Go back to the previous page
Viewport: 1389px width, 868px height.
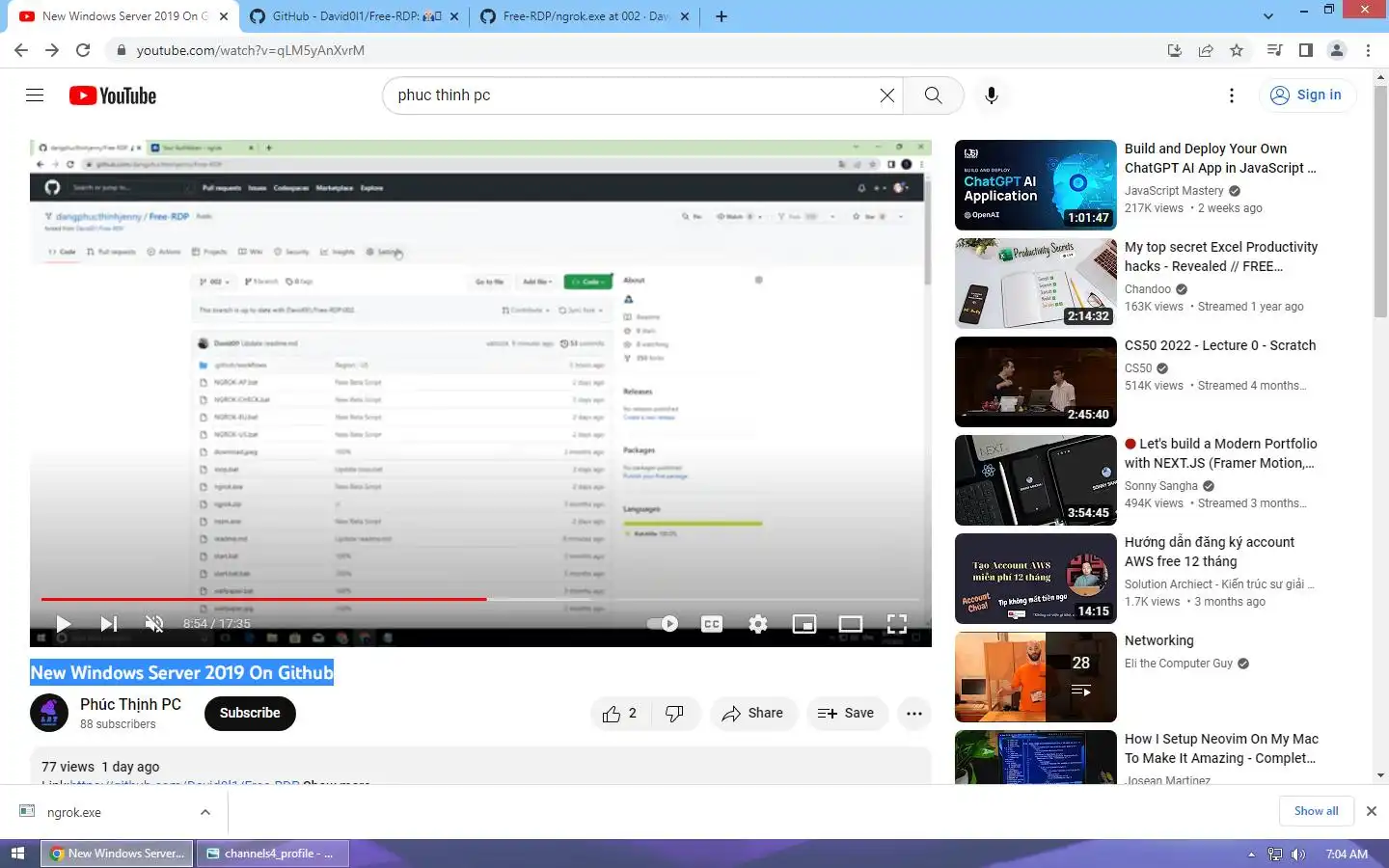coord(21,50)
